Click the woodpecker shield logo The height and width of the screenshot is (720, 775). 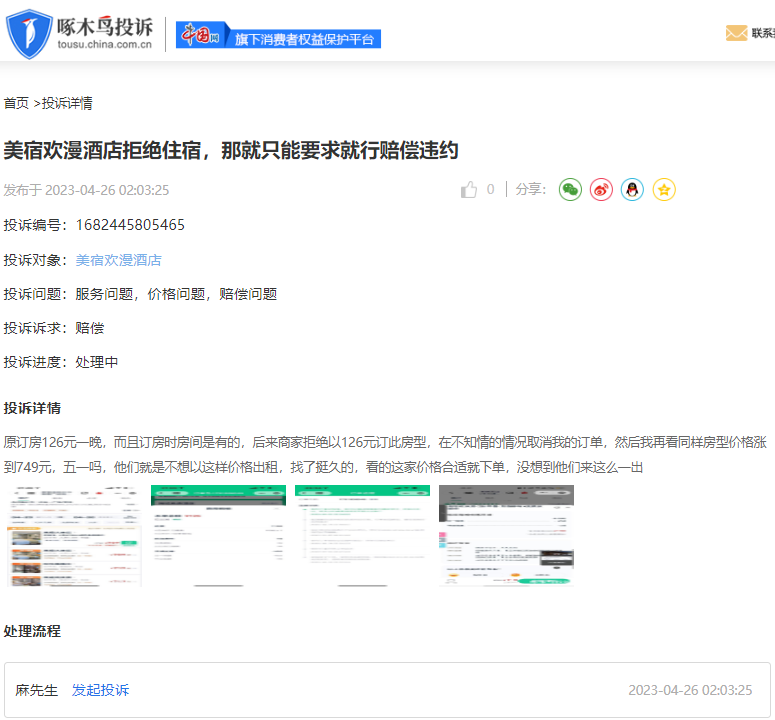(x=29, y=34)
